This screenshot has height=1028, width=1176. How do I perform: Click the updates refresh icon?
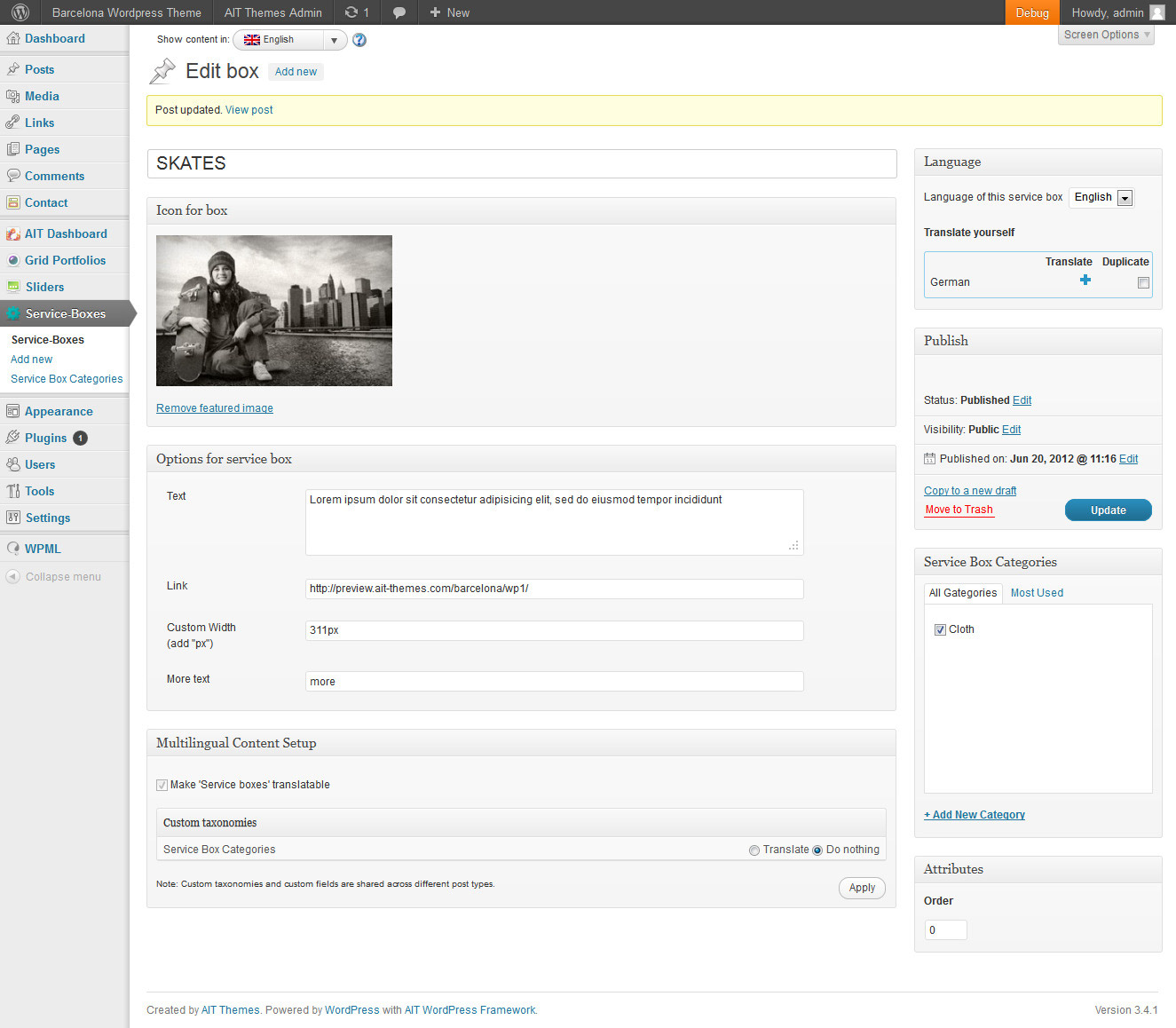[351, 12]
